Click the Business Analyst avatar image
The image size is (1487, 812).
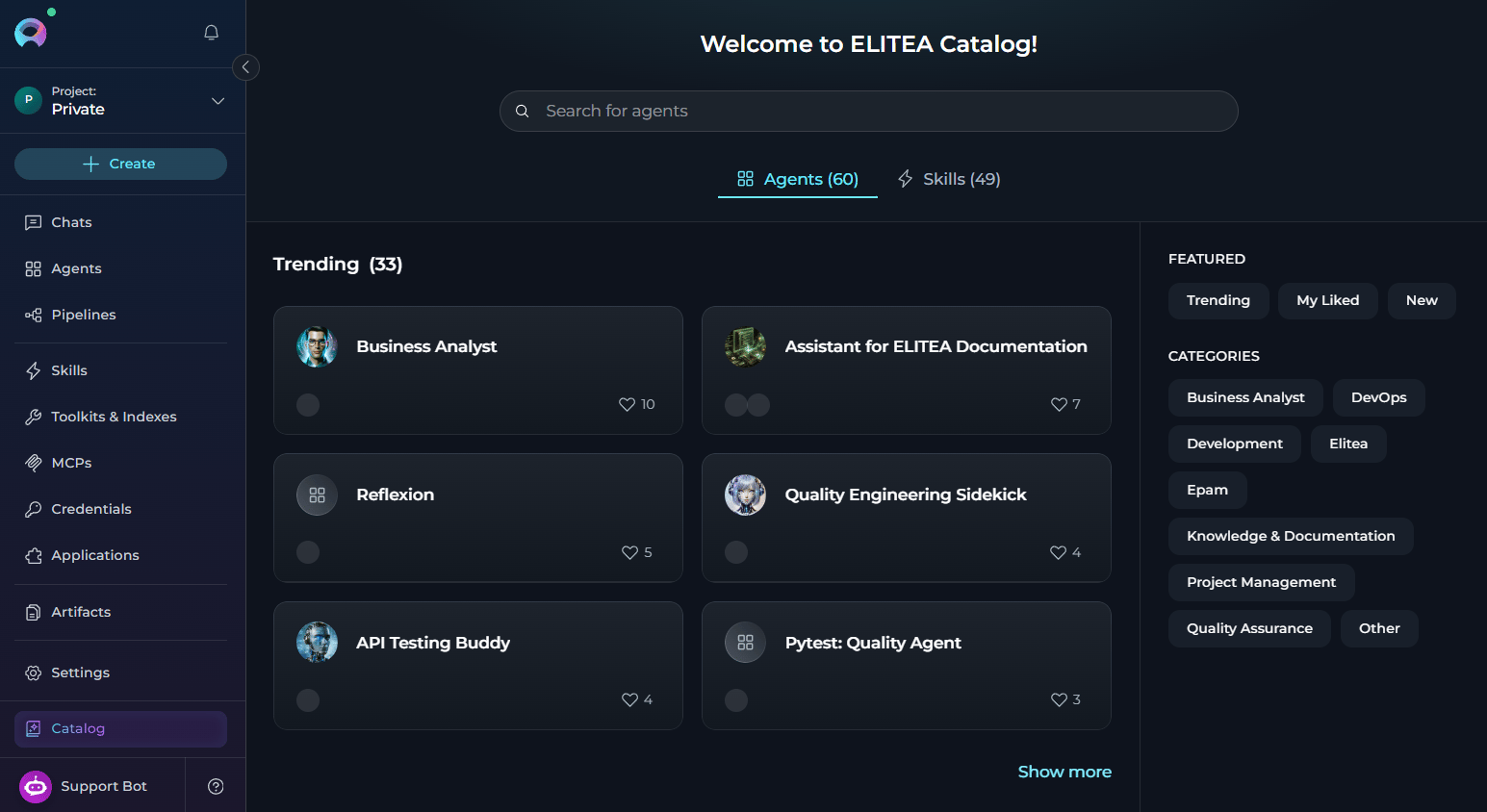317,346
